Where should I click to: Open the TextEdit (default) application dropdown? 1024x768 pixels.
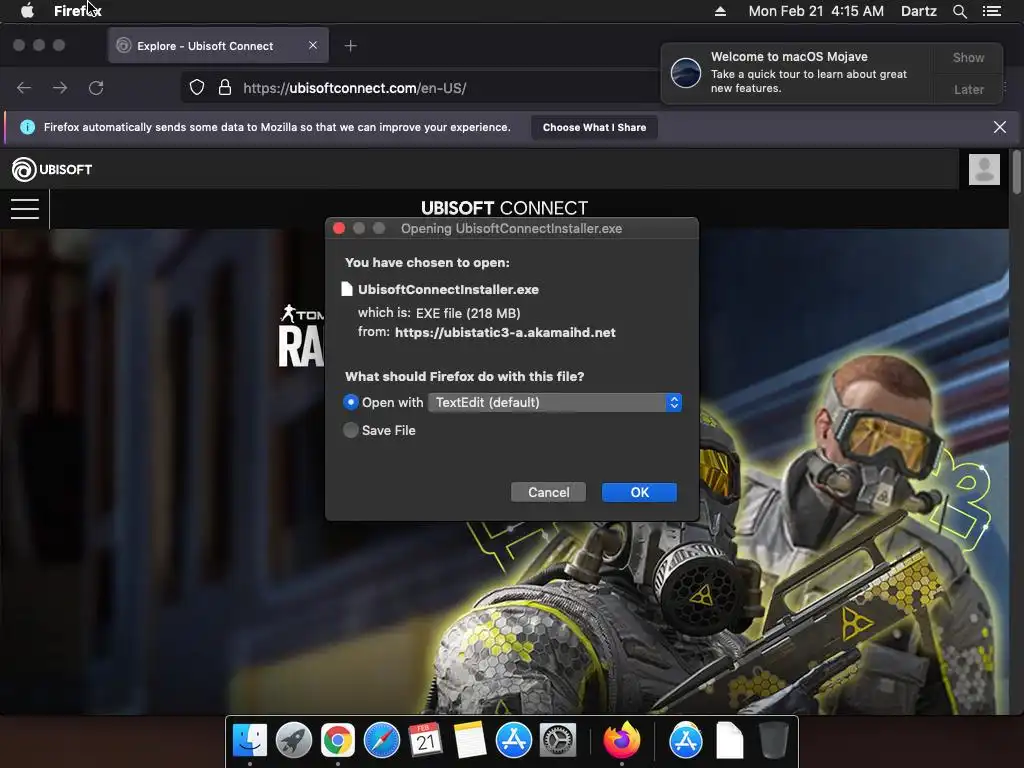555,402
